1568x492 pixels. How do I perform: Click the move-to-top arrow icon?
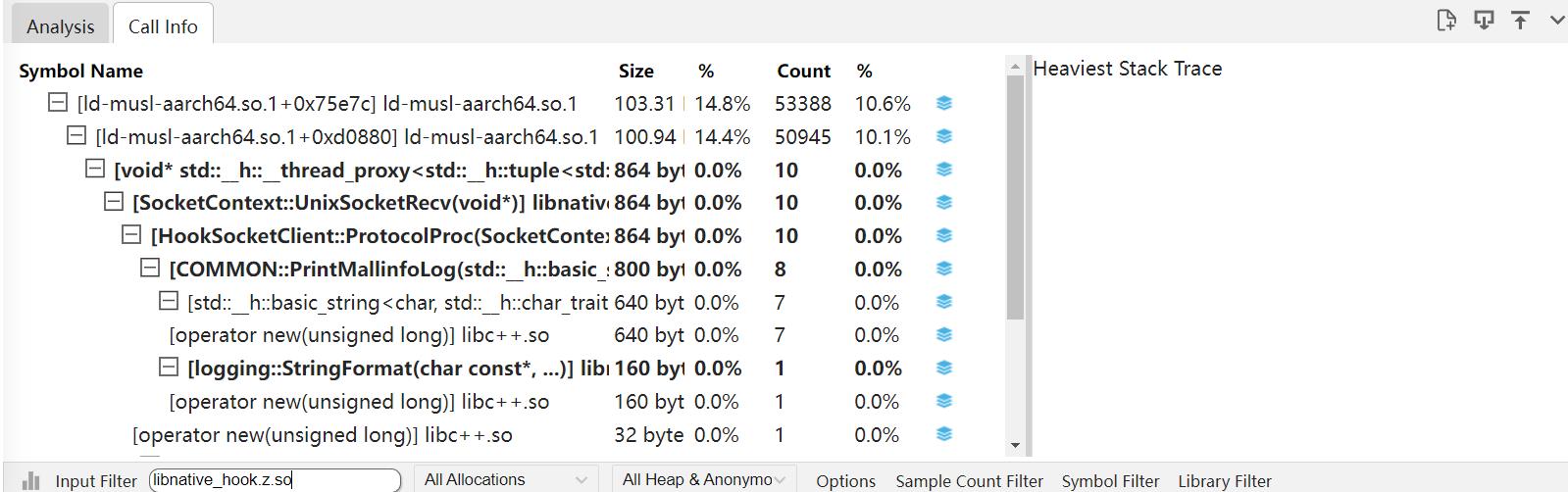pos(1520,20)
